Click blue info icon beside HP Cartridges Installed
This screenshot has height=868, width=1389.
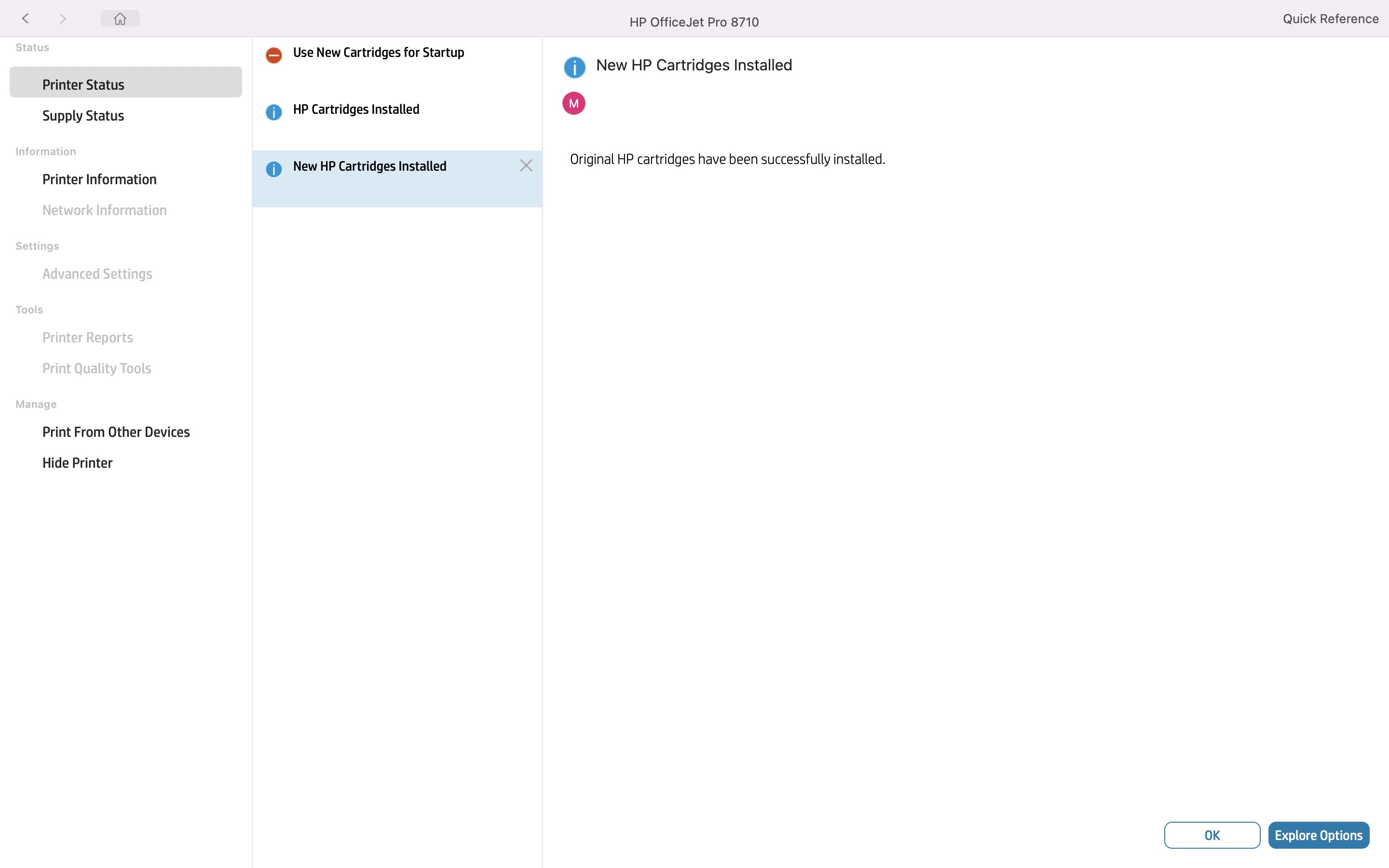(274, 112)
